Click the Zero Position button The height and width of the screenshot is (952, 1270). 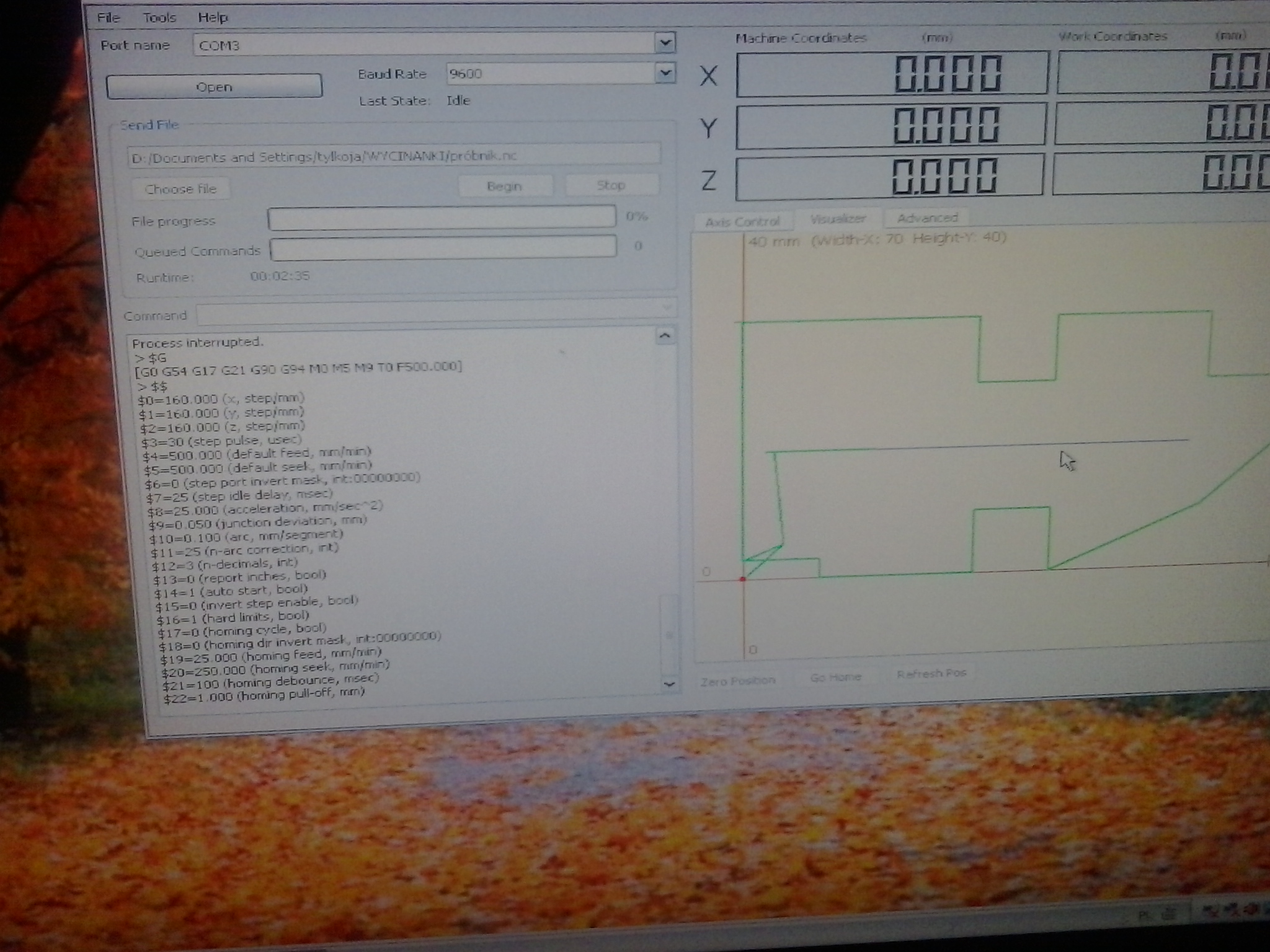point(738,681)
